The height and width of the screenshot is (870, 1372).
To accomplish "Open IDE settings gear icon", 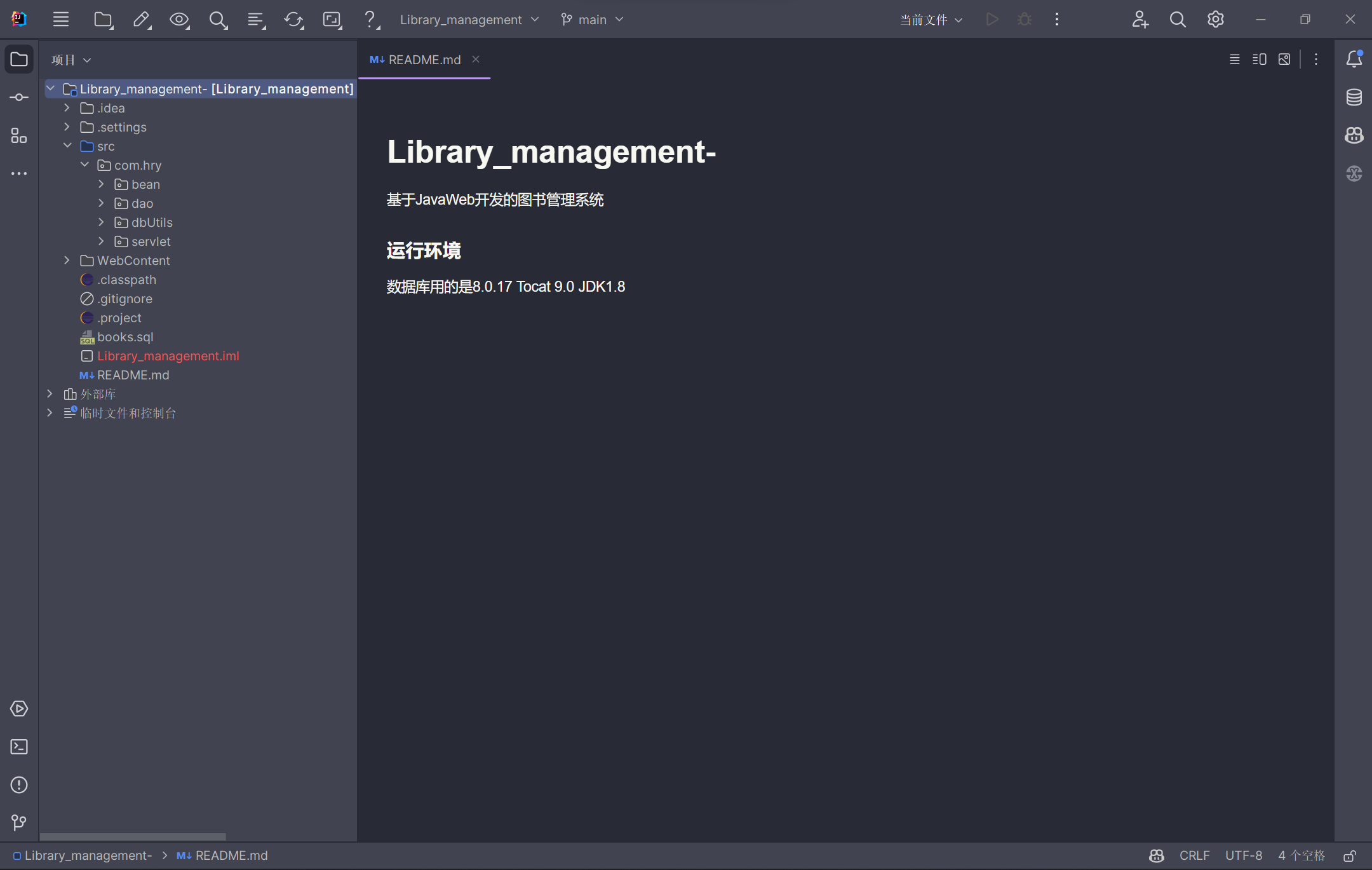I will (x=1215, y=20).
